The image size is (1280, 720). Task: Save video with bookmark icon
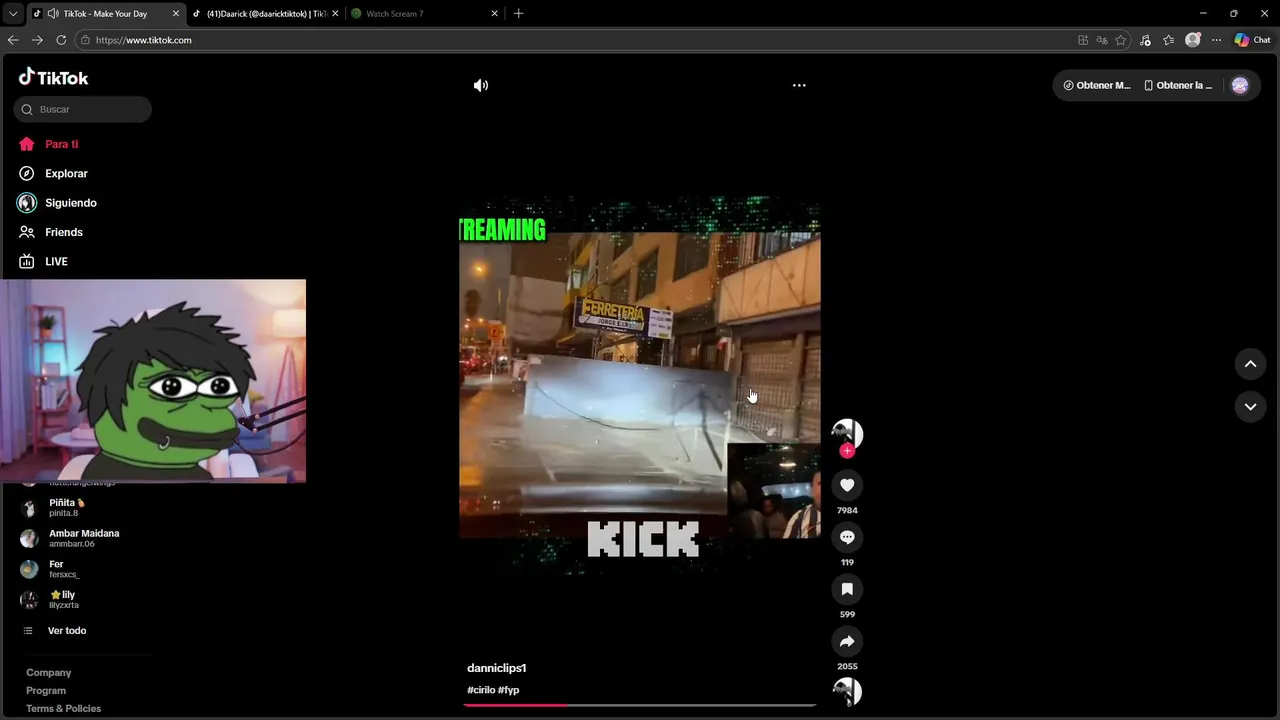847,589
